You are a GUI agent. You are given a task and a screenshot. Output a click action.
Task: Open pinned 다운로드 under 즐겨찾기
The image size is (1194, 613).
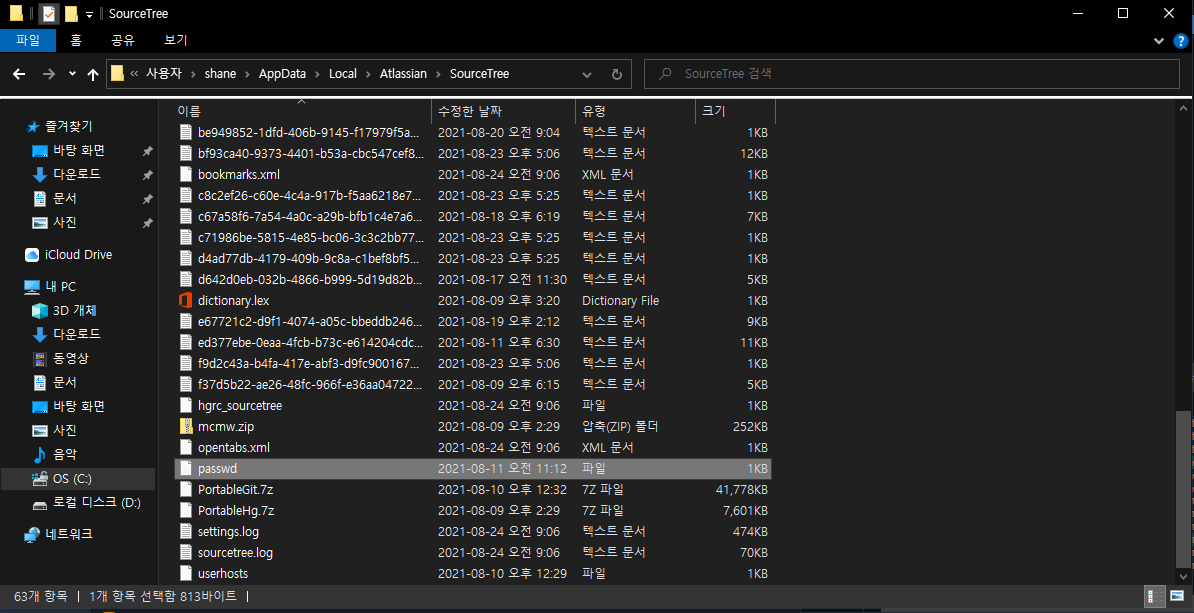click(x=76, y=174)
